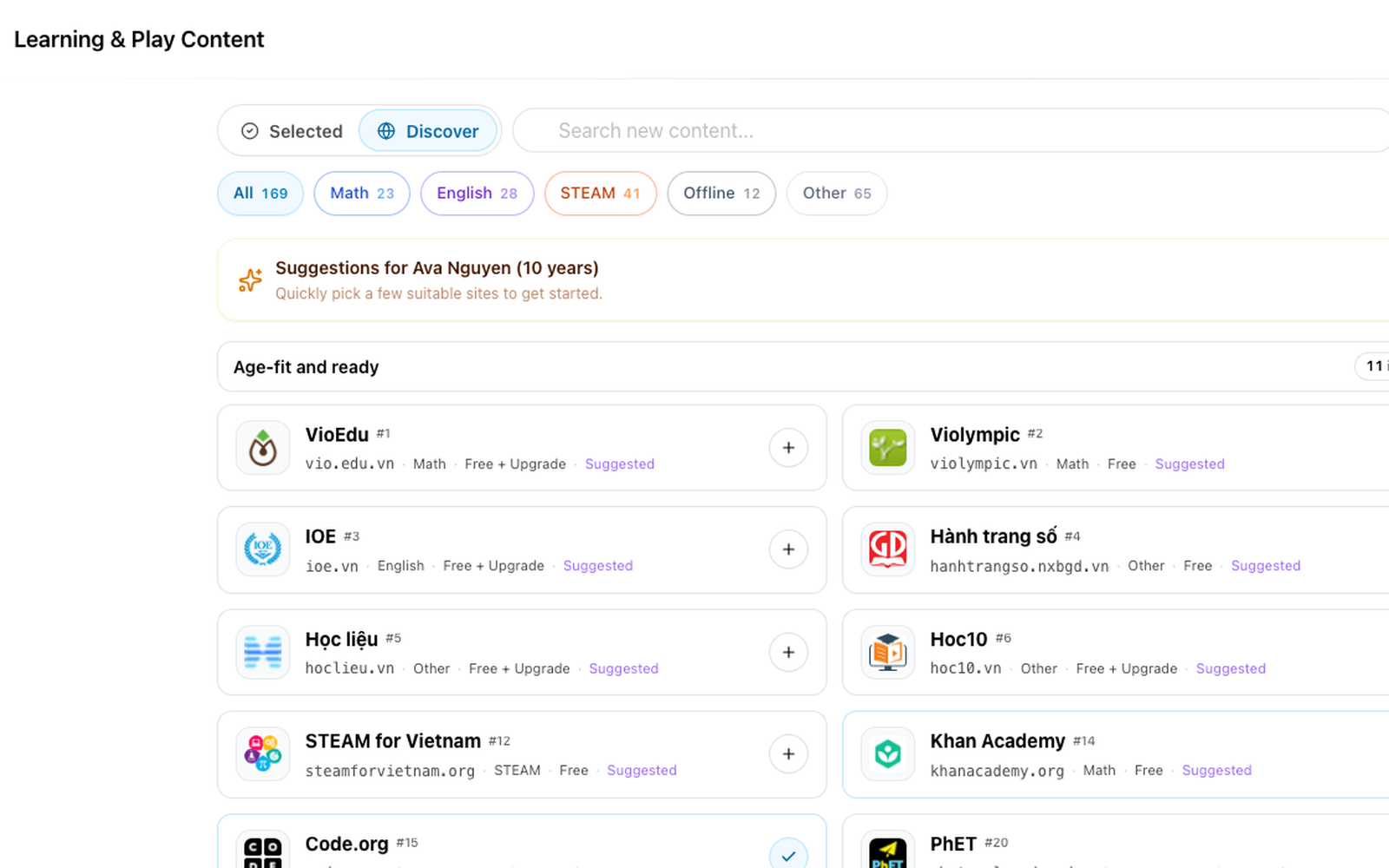Screen dimensions: 1389x868
Task: Click the Khan Academy logo icon
Action: tap(888, 753)
